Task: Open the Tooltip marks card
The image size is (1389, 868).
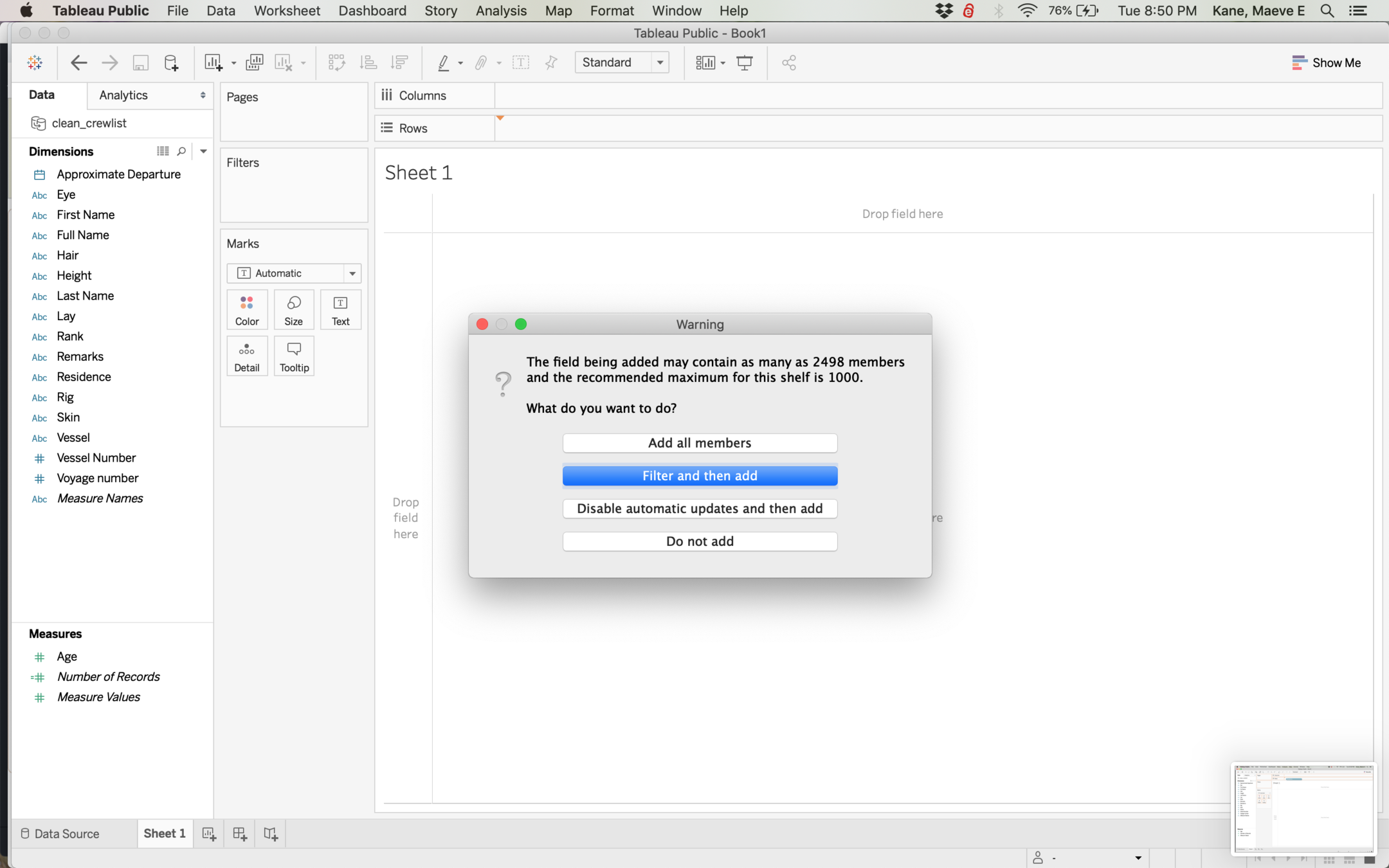Action: [x=294, y=356]
